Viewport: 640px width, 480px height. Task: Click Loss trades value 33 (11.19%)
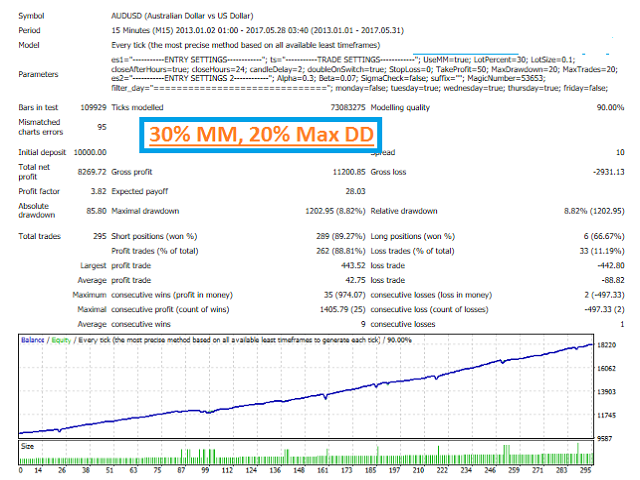click(602, 251)
